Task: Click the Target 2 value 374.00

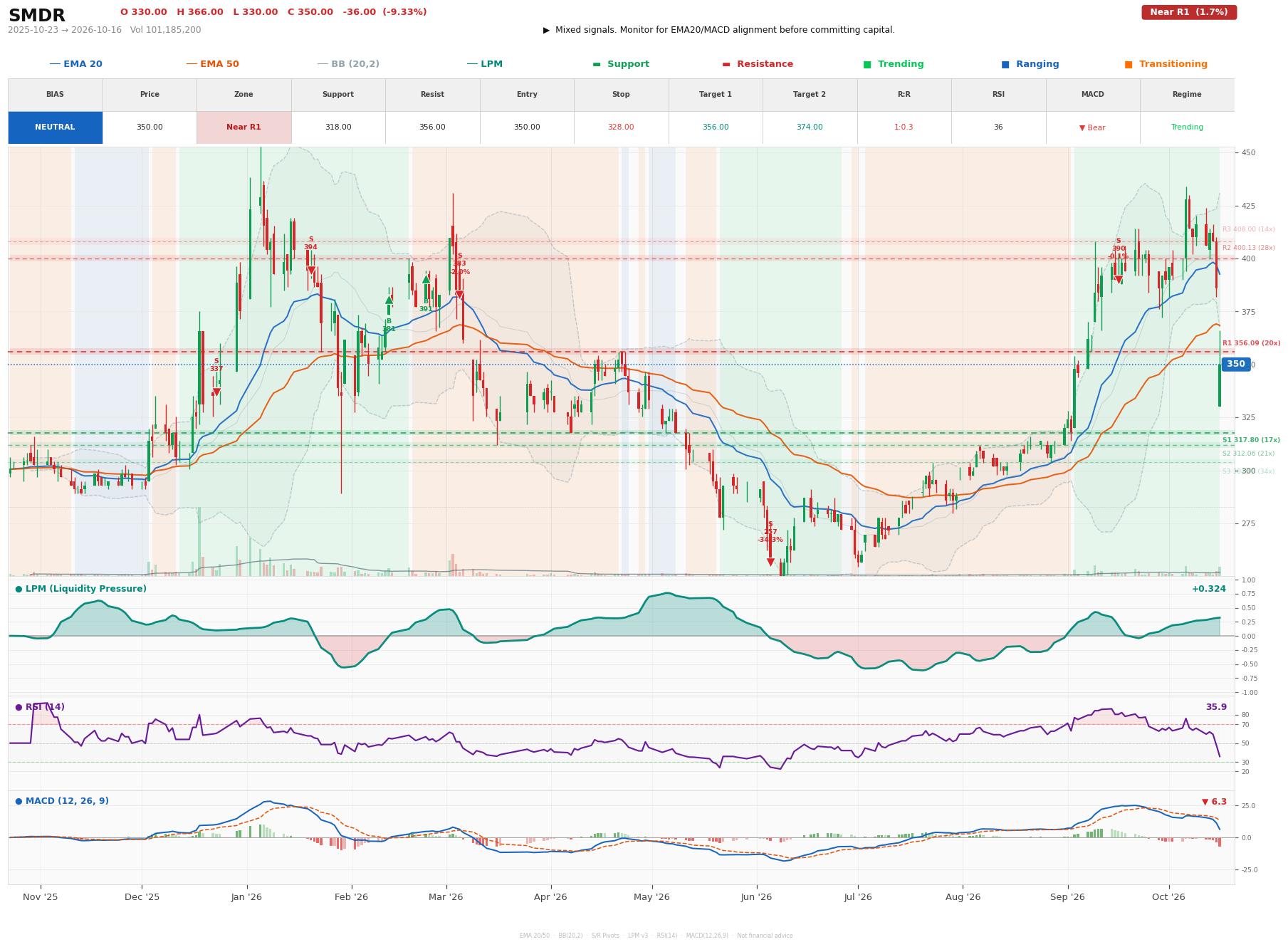Action: pos(810,127)
